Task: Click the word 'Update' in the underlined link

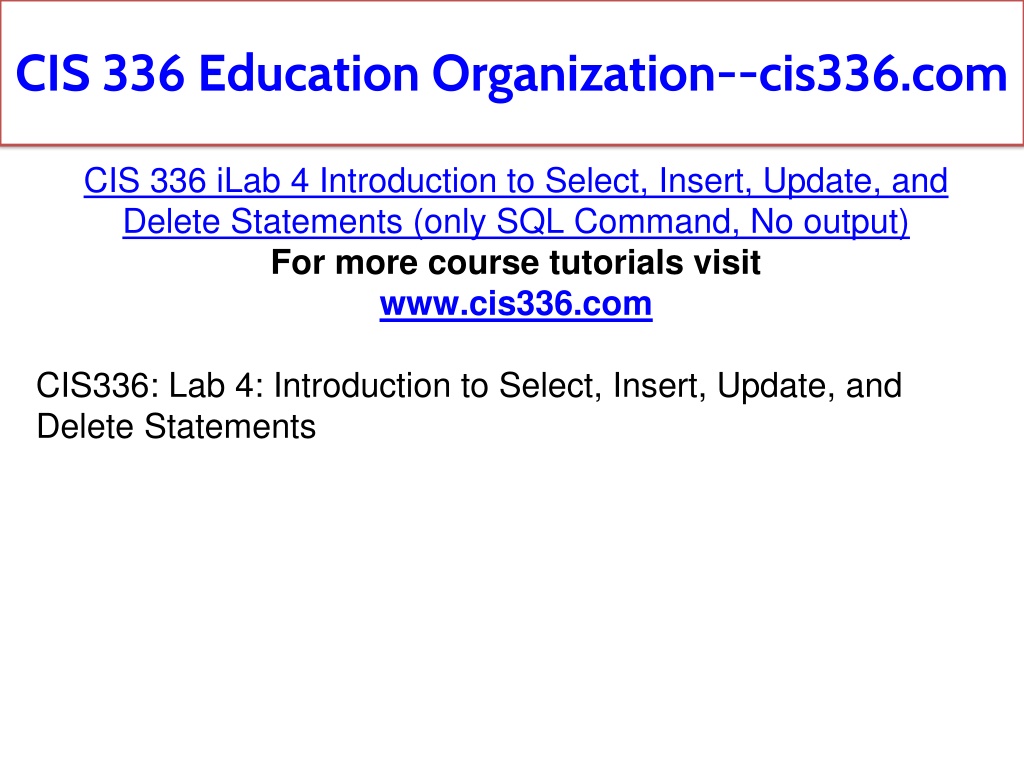Action: tap(822, 181)
